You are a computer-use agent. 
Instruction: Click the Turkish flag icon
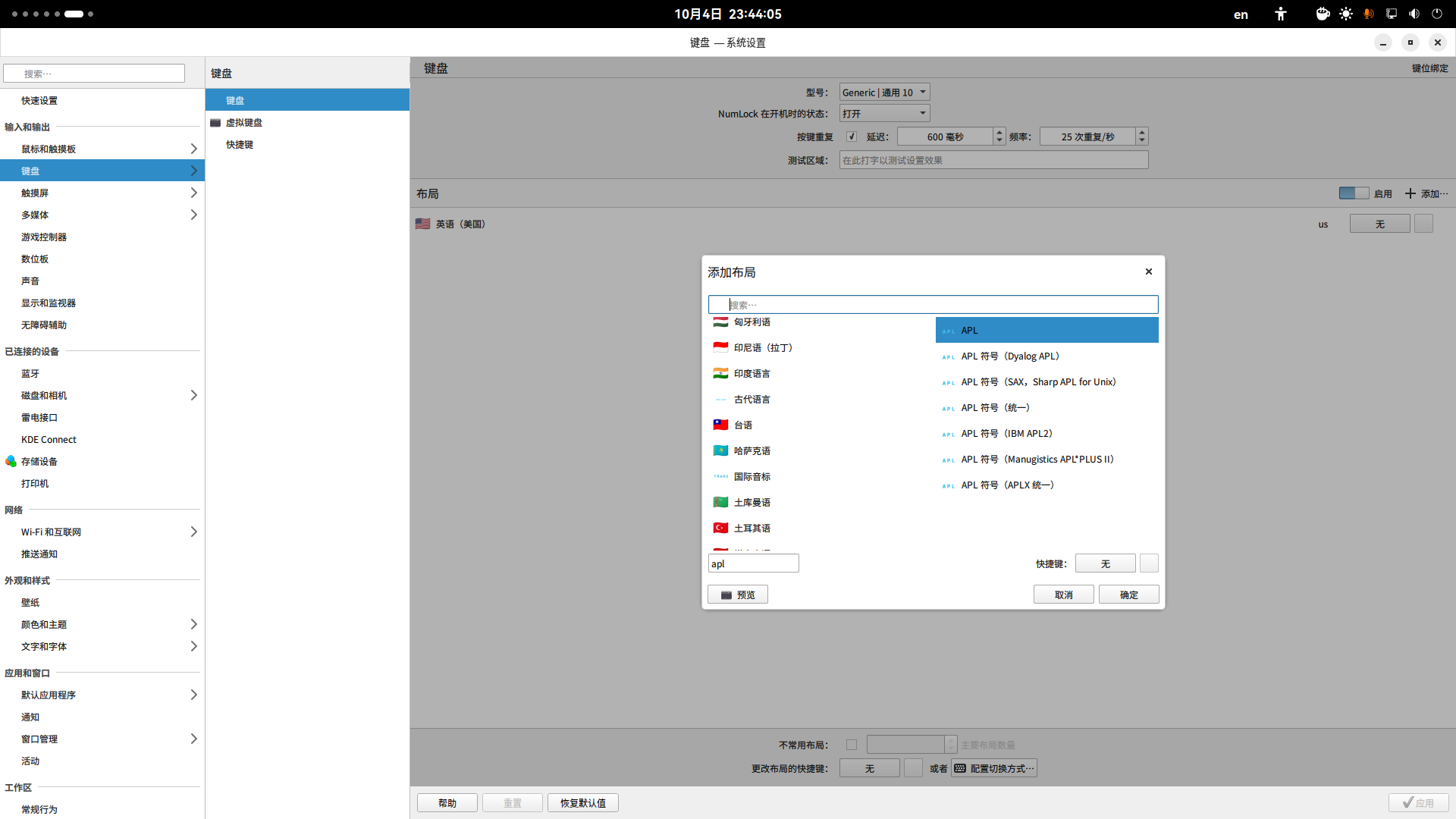720,529
